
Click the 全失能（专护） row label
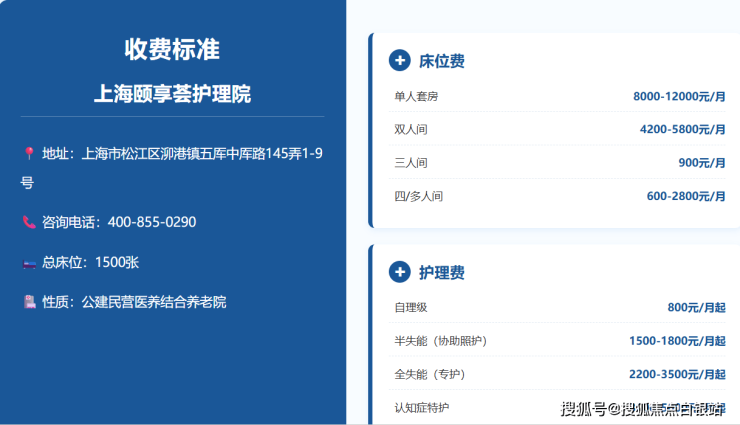point(429,375)
